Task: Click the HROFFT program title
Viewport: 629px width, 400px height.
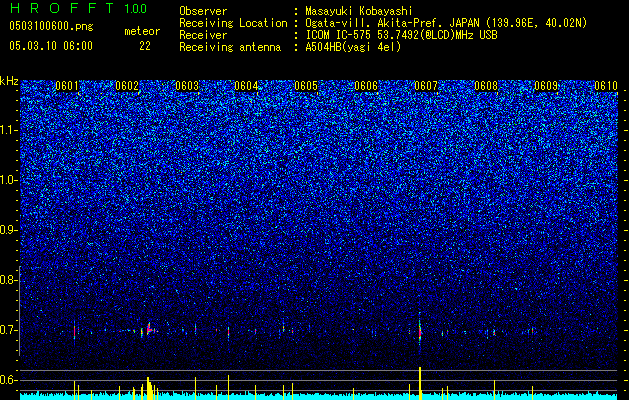Action: point(63,8)
